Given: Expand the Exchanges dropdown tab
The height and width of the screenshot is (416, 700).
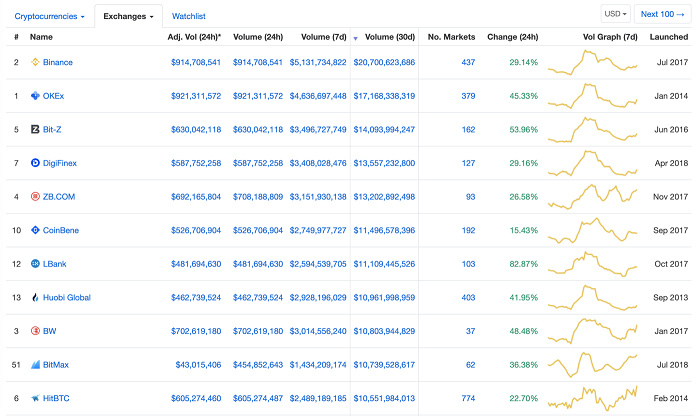Looking at the screenshot, I should [128, 17].
